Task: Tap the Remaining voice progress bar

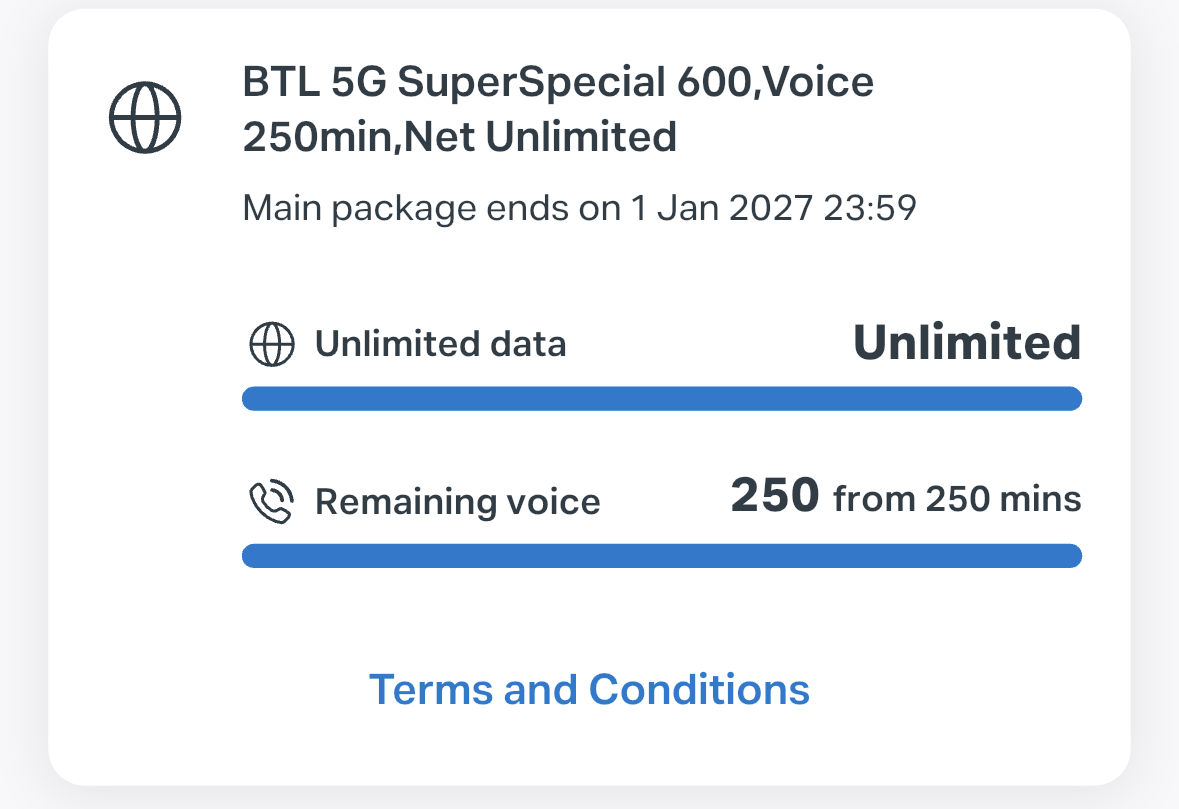Action: point(662,556)
